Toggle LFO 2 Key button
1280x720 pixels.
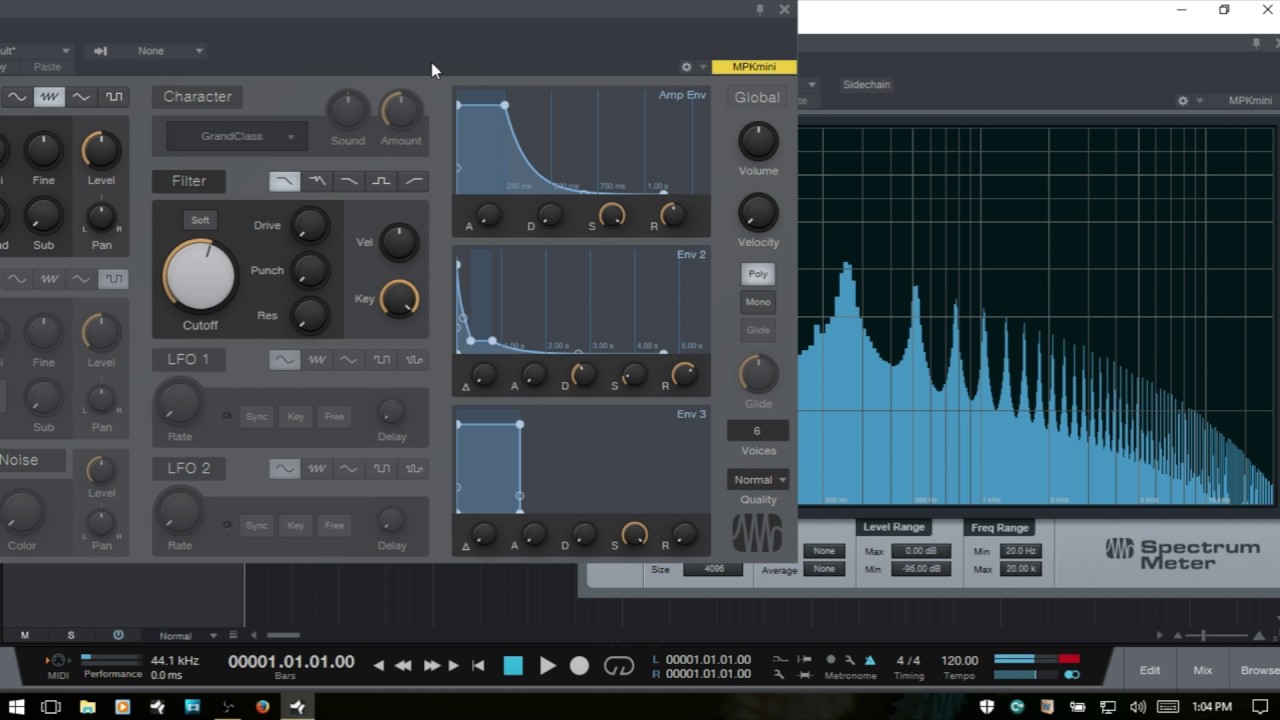[x=296, y=525]
